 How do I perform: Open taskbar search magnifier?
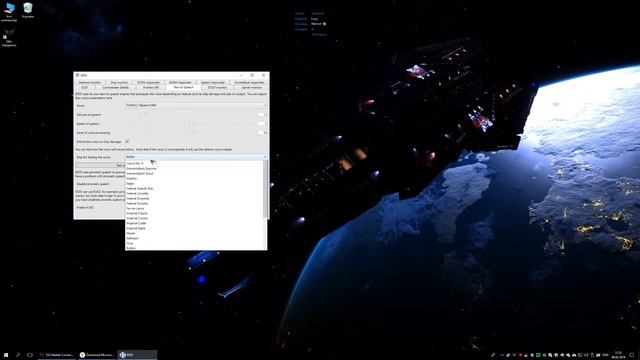pos(18,355)
